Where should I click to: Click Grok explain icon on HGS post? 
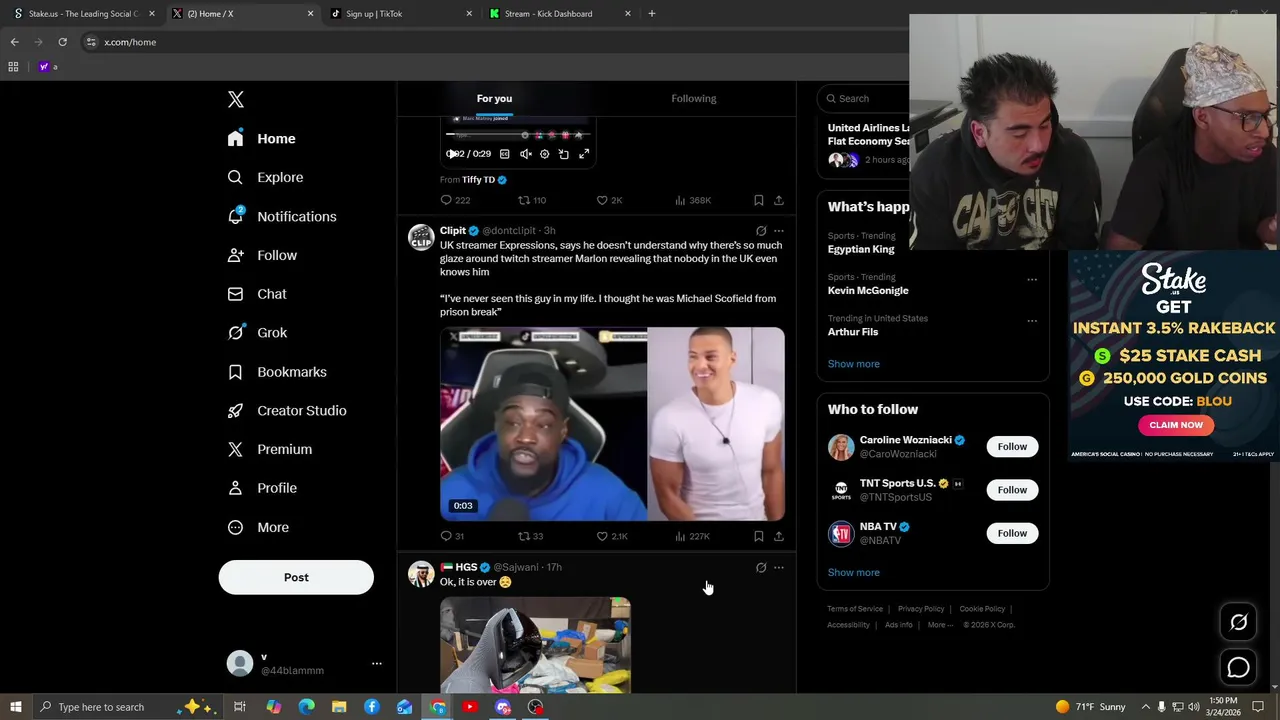(x=761, y=568)
